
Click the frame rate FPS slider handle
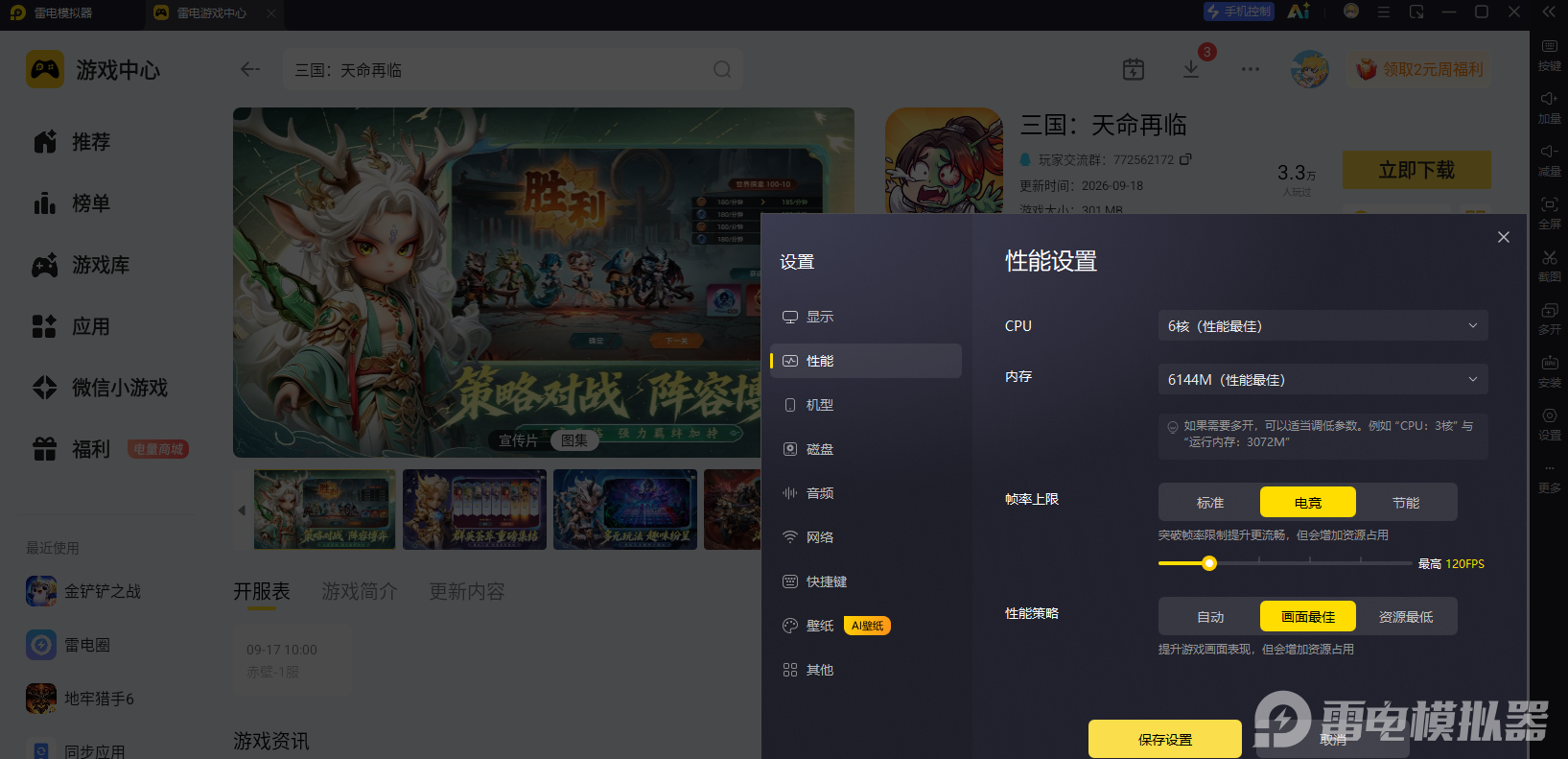[1209, 563]
